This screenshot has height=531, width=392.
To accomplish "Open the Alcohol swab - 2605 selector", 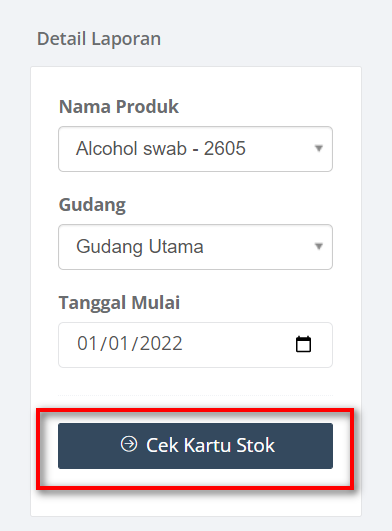I will click(195, 149).
